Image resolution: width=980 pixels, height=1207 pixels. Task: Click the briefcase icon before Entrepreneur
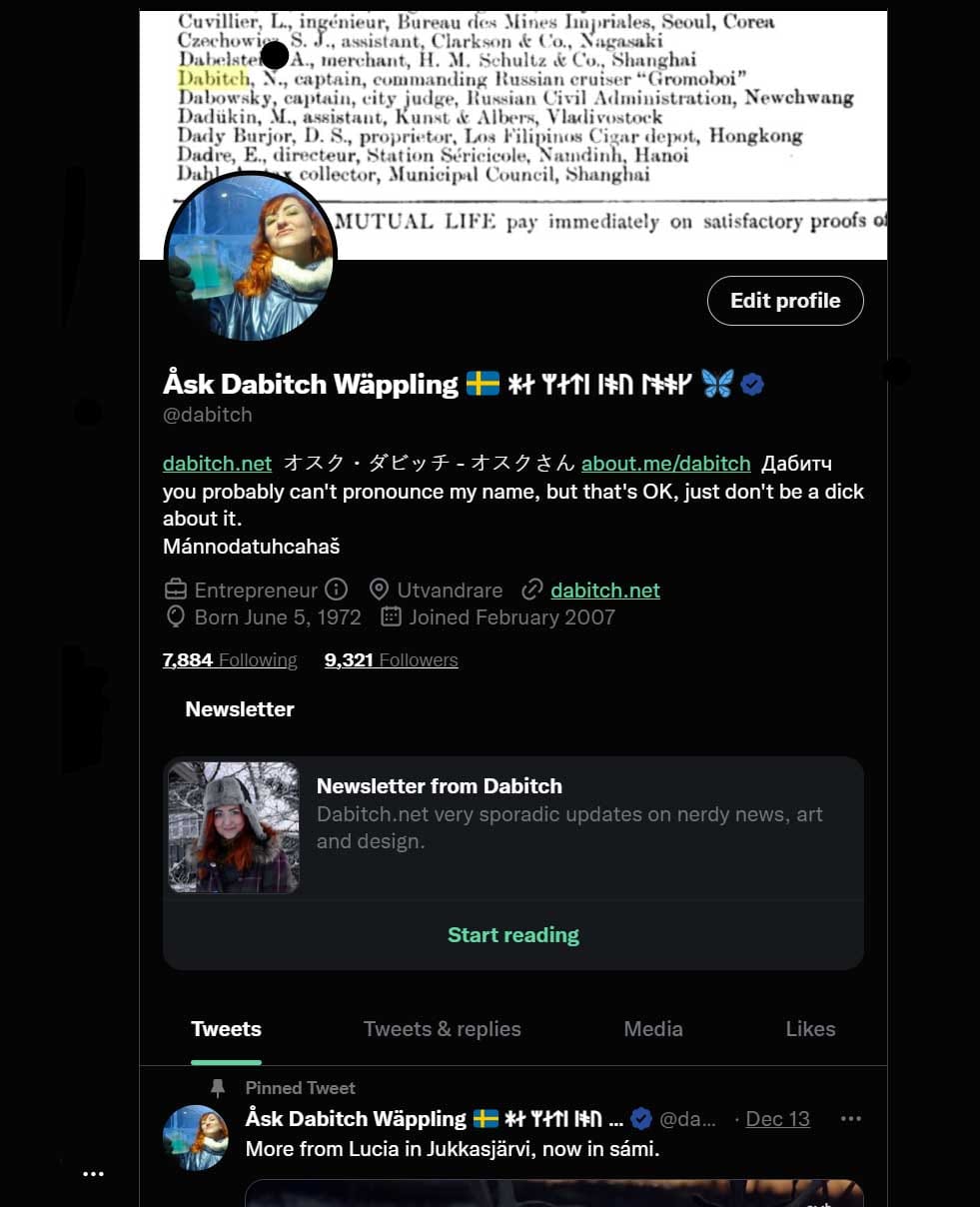pyautogui.click(x=176, y=590)
